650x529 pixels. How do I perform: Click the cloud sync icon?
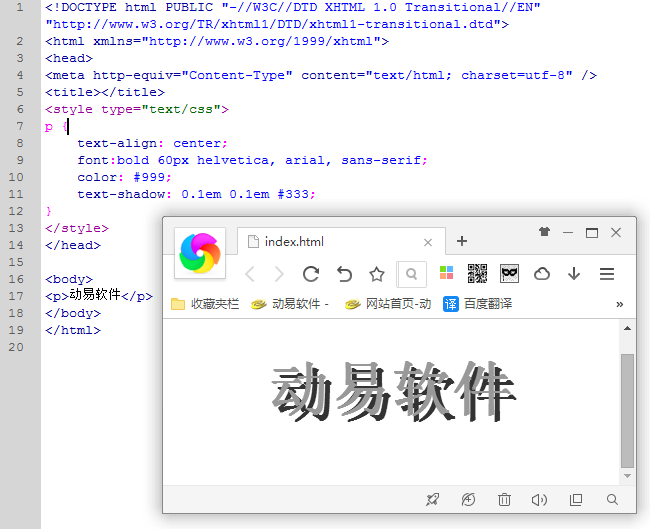click(x=542, y=274)
